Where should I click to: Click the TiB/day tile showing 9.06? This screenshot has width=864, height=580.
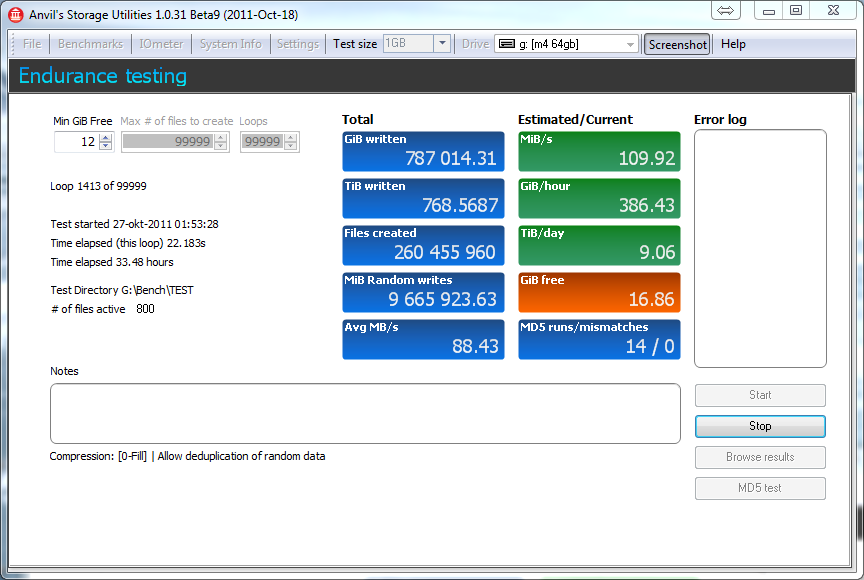pyautogui.click(x=599, y=246)
